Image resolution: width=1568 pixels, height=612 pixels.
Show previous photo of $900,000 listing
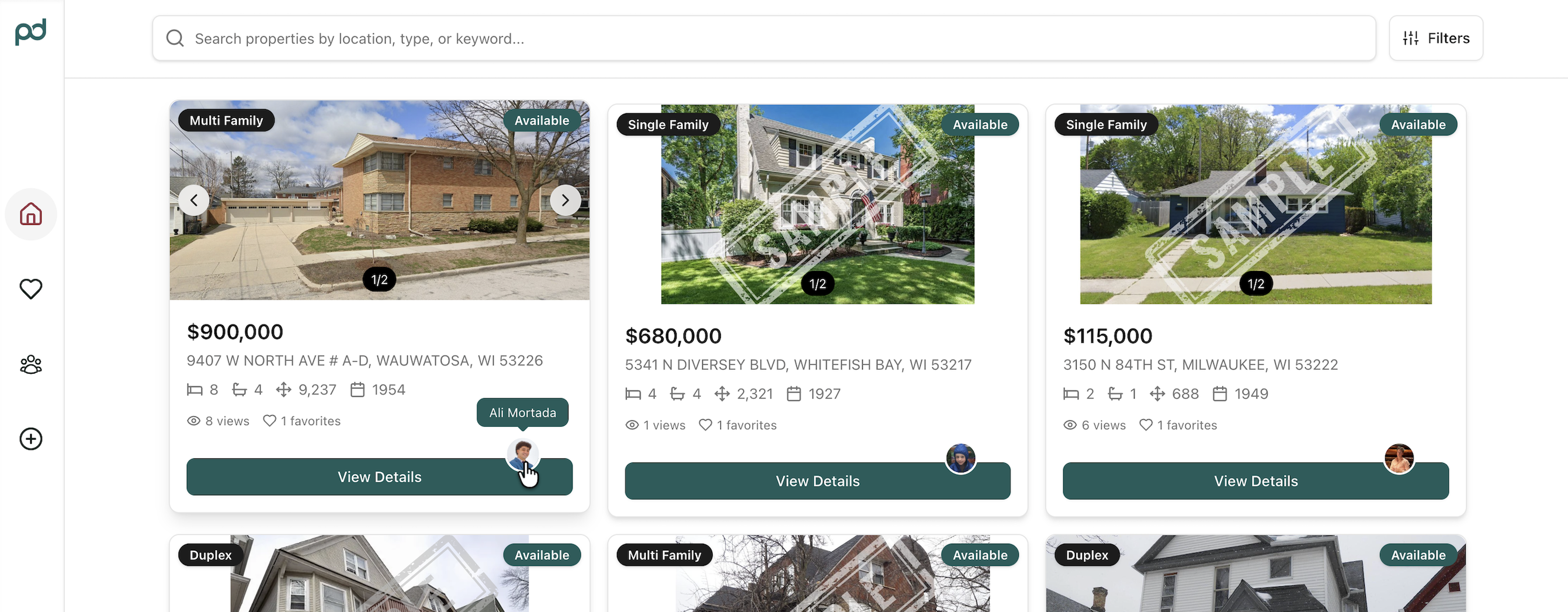(194, 200)
